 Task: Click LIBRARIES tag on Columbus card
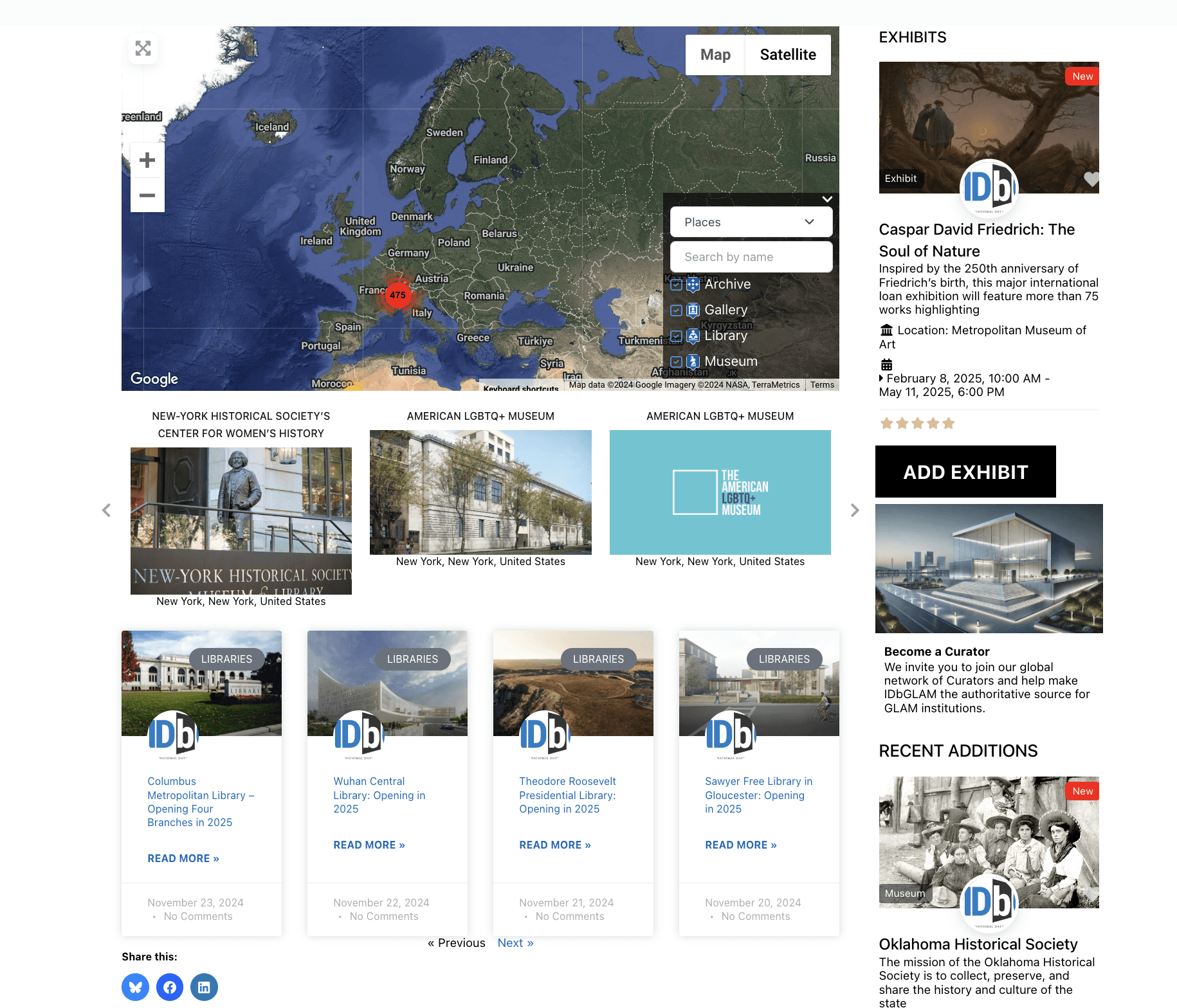click(226, 659)
